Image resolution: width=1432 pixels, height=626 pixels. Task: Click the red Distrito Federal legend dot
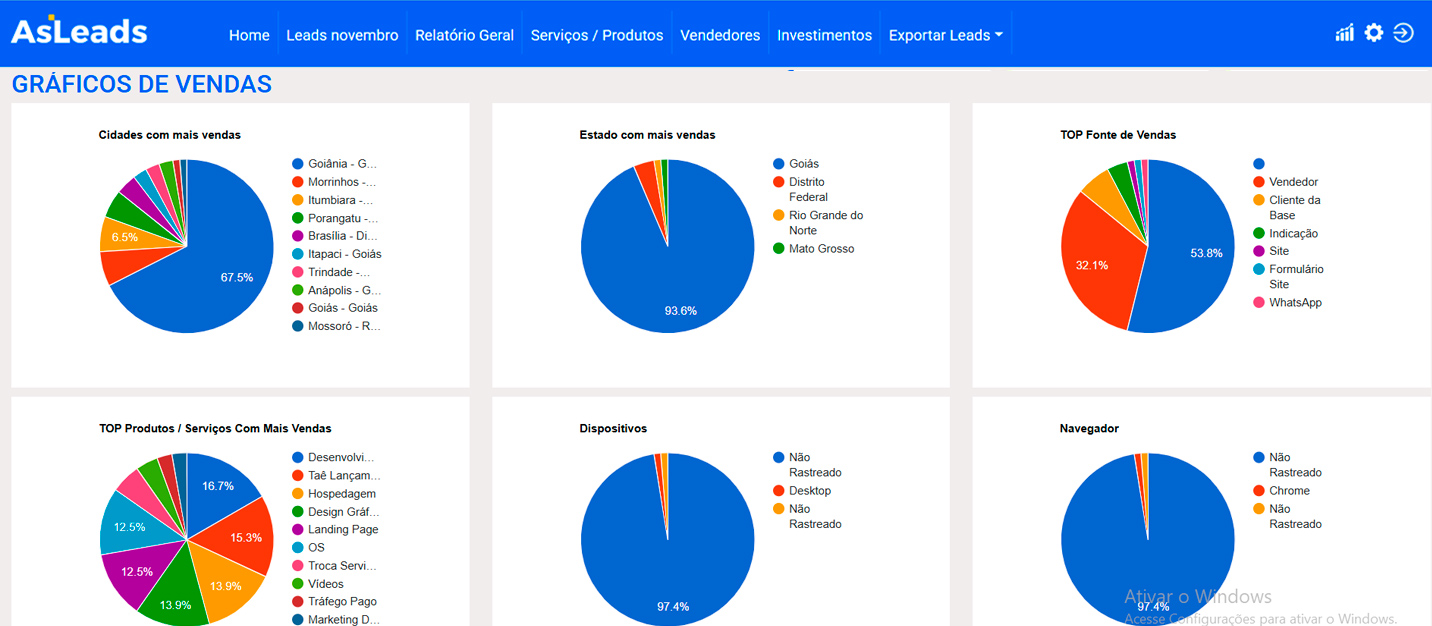(778, 182)
